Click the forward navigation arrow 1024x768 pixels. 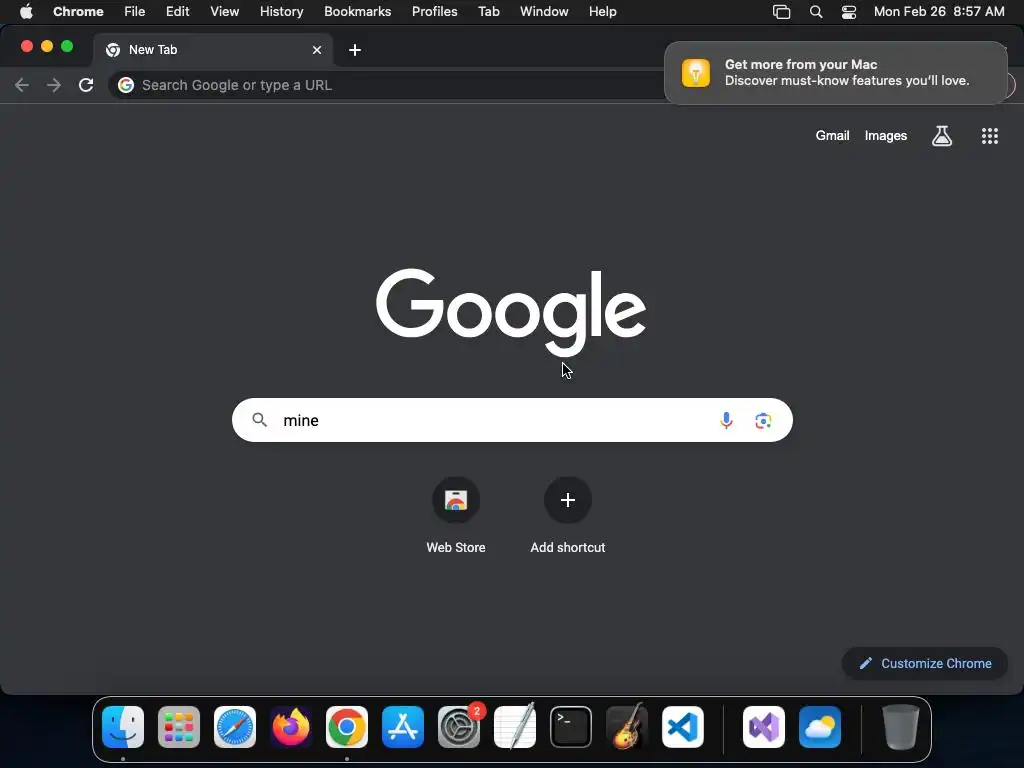point(54,85)
